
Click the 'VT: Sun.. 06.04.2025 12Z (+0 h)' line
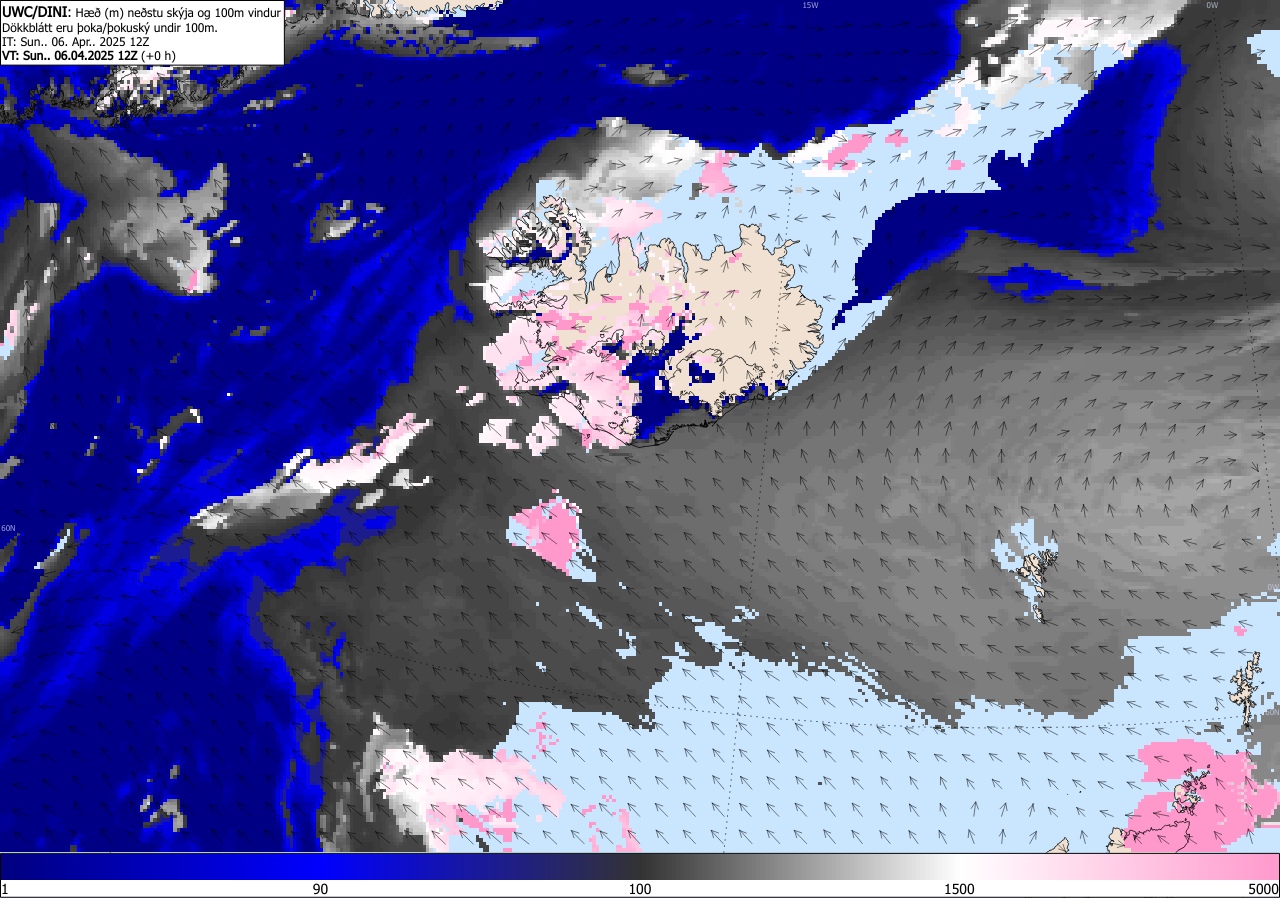tap(89, 55)
